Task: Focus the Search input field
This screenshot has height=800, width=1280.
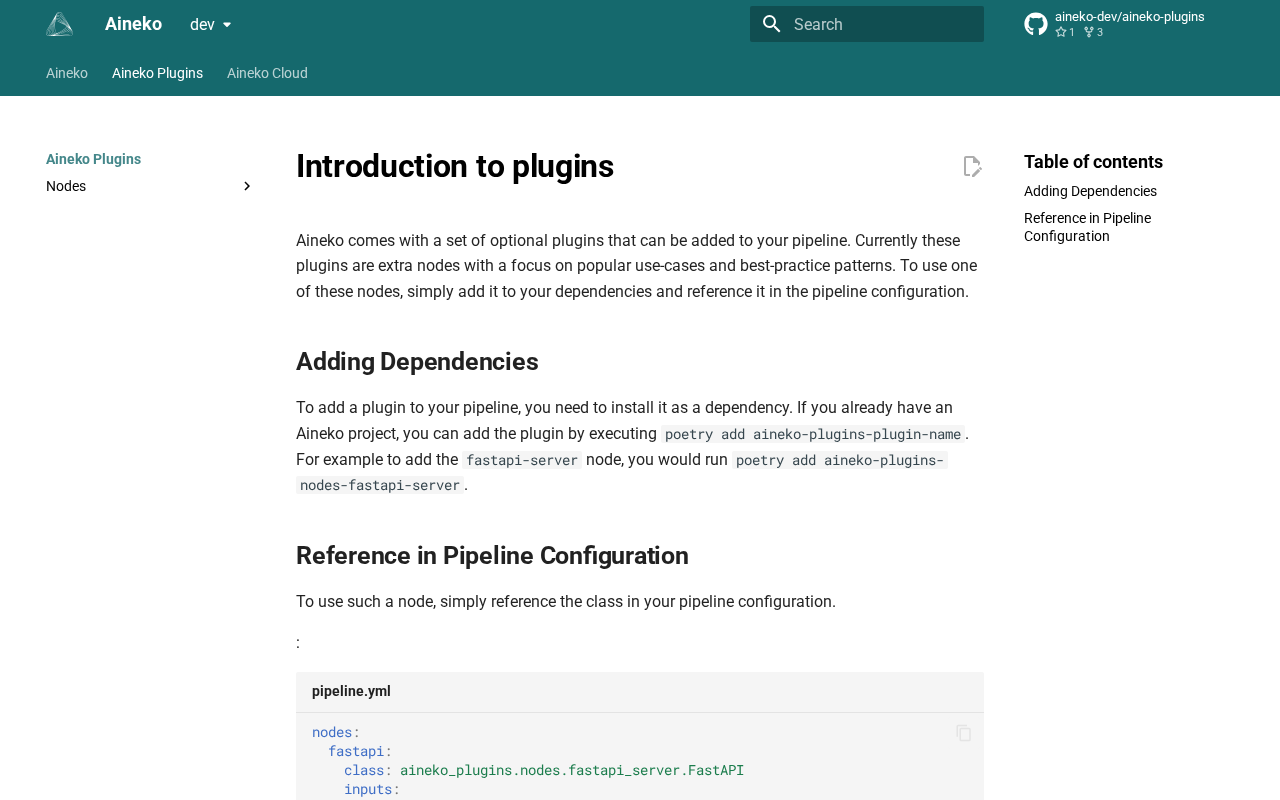Action: coord(882,24)
